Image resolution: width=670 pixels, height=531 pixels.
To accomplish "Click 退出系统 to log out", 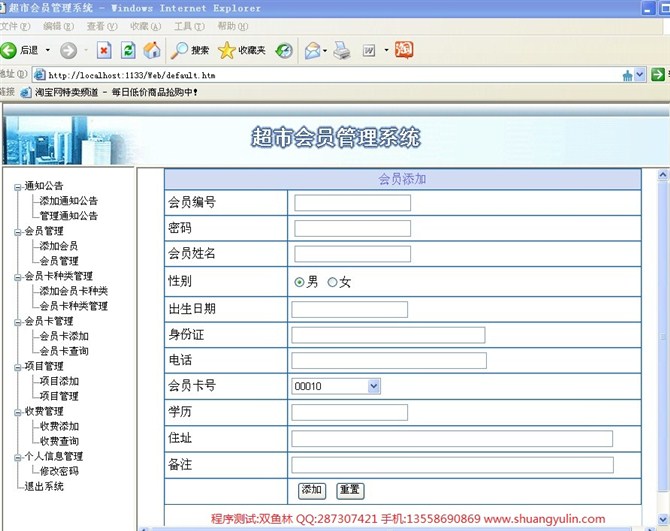I will pyautogui.click(x=44, y=487).
